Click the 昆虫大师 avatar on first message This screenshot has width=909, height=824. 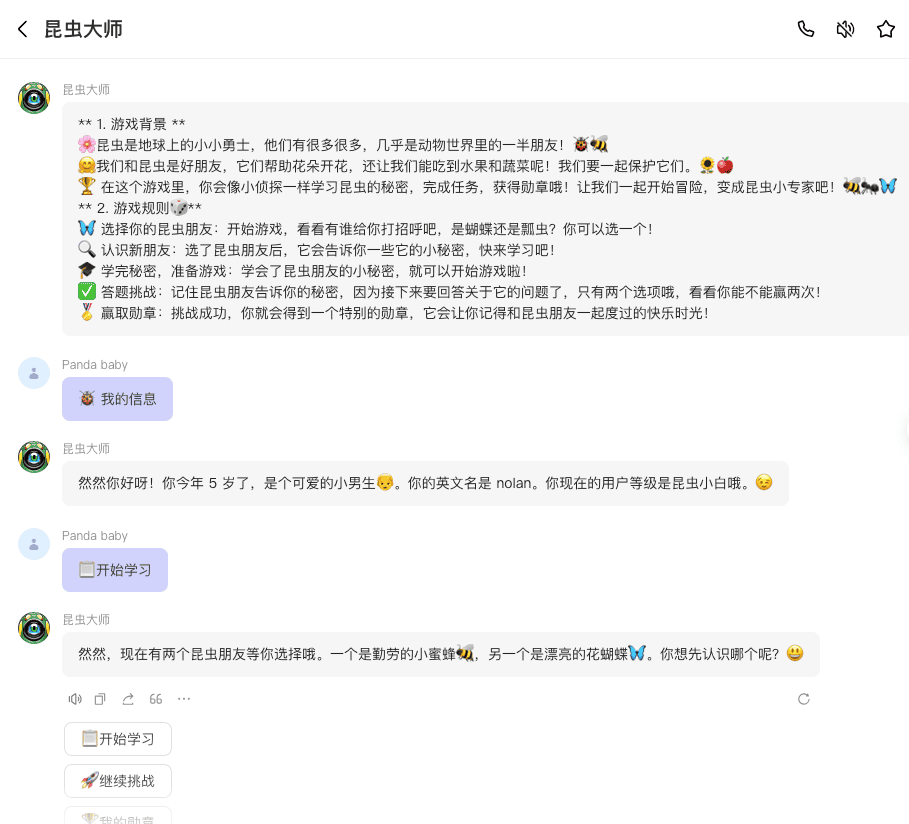pyautogui.click(x=34, y=98)
